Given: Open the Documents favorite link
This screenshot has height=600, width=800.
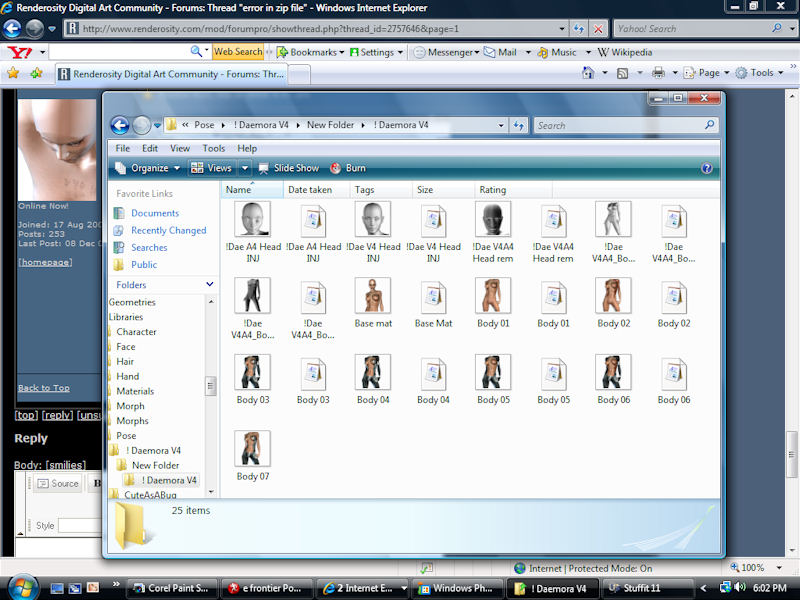Looking at the screenshot, I should tap(154, 213).
